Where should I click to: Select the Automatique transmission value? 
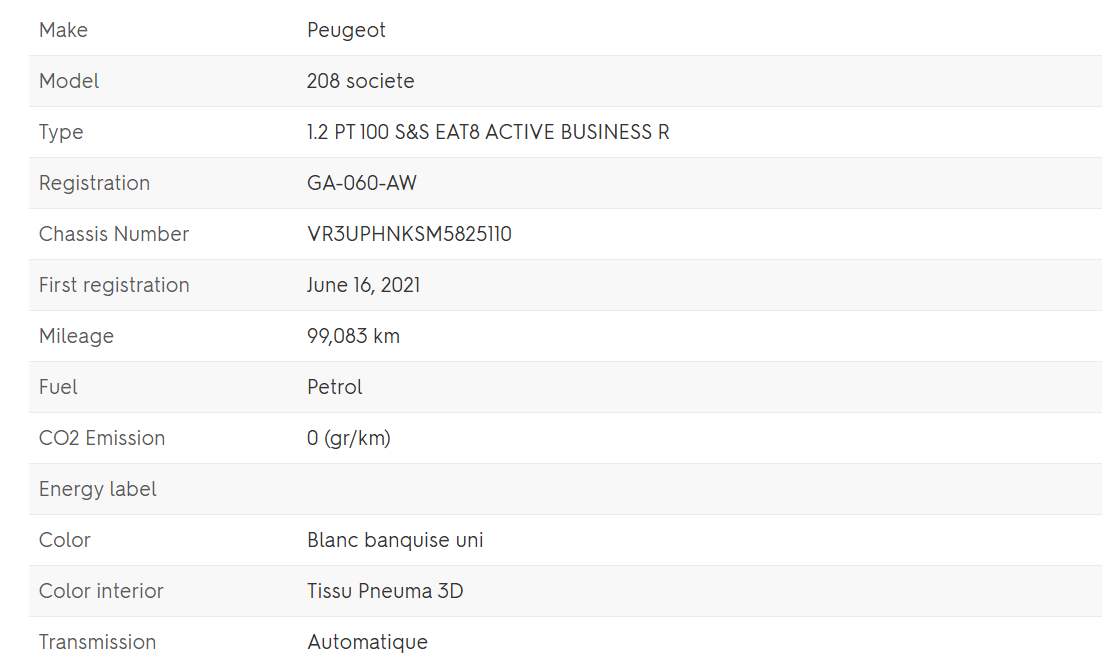tap(367, 642)
